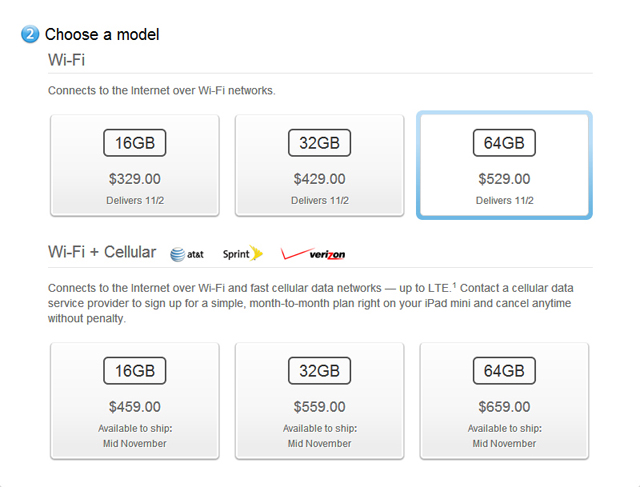Choose the Cellular 64GB $659.00 model
The width and height of the screenshot is (640, 487).
point(504,401)
